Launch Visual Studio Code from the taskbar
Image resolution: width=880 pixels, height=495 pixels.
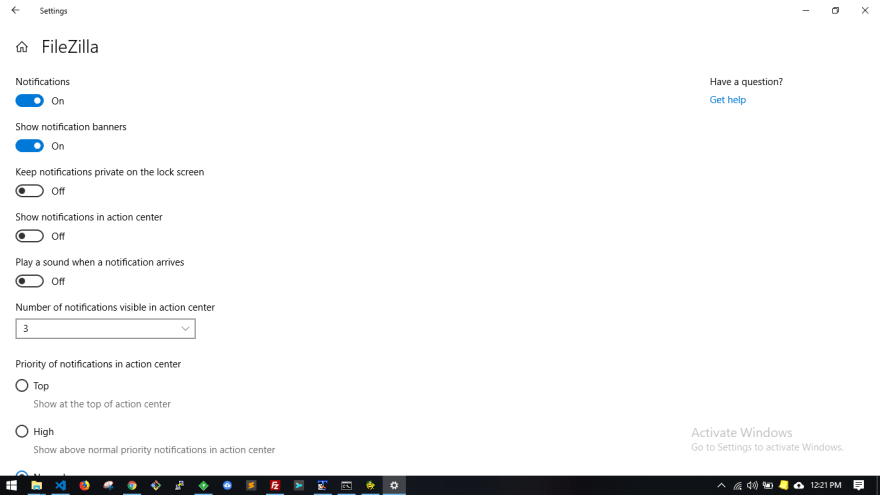tap(61, 485)
